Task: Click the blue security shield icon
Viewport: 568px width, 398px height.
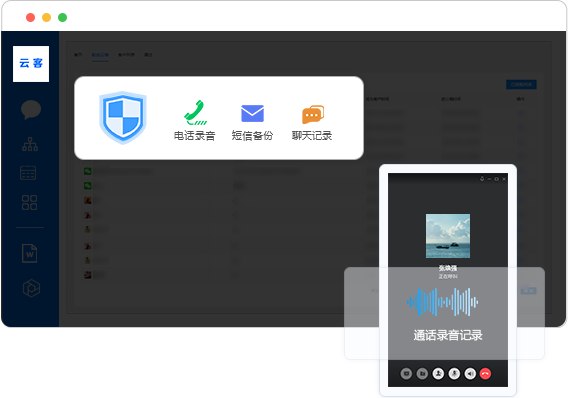Action: (x=123, y=118)
